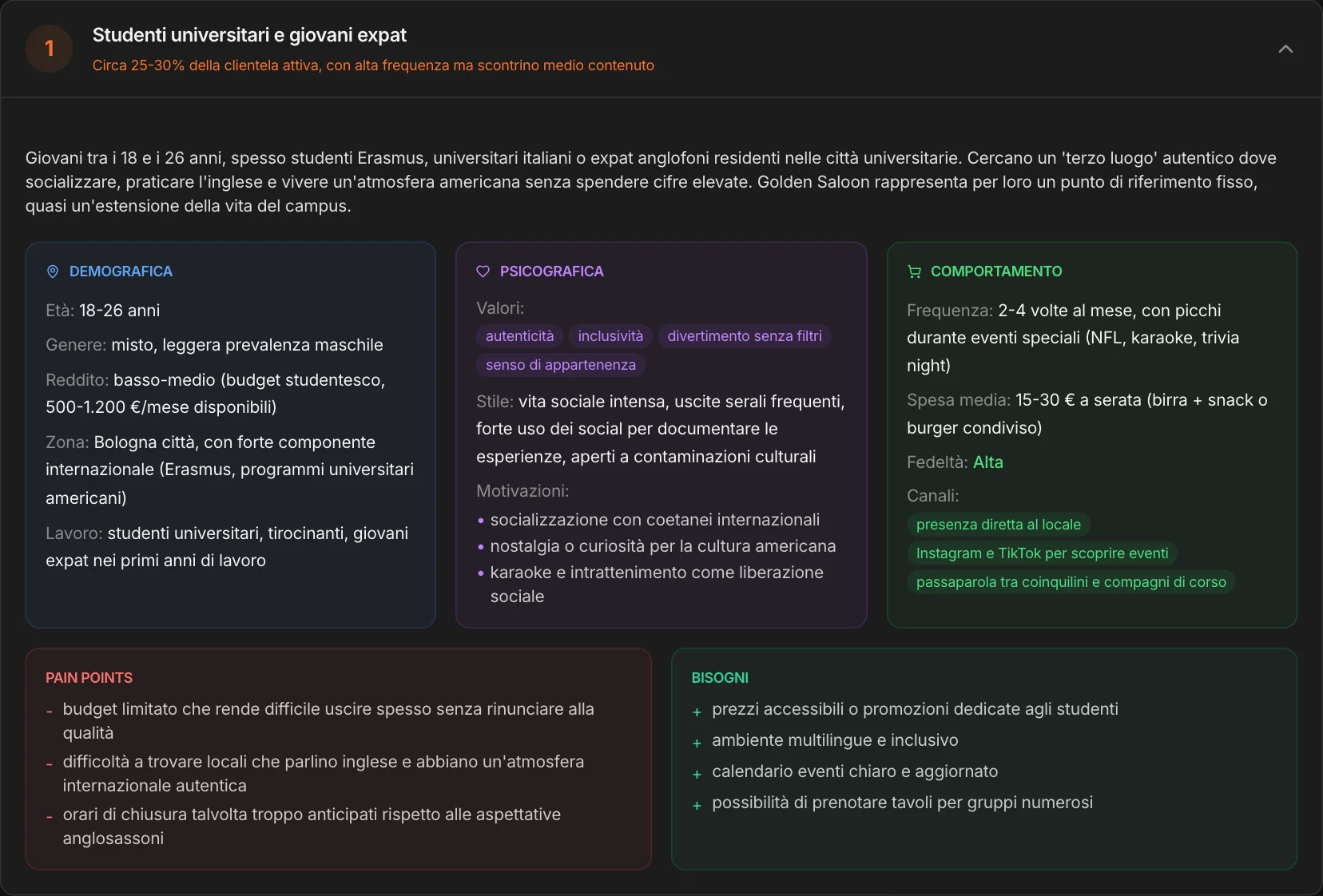
Task: Click the 'Stile: vita sociale intensa' paragraph
Action: coord(661,429)
